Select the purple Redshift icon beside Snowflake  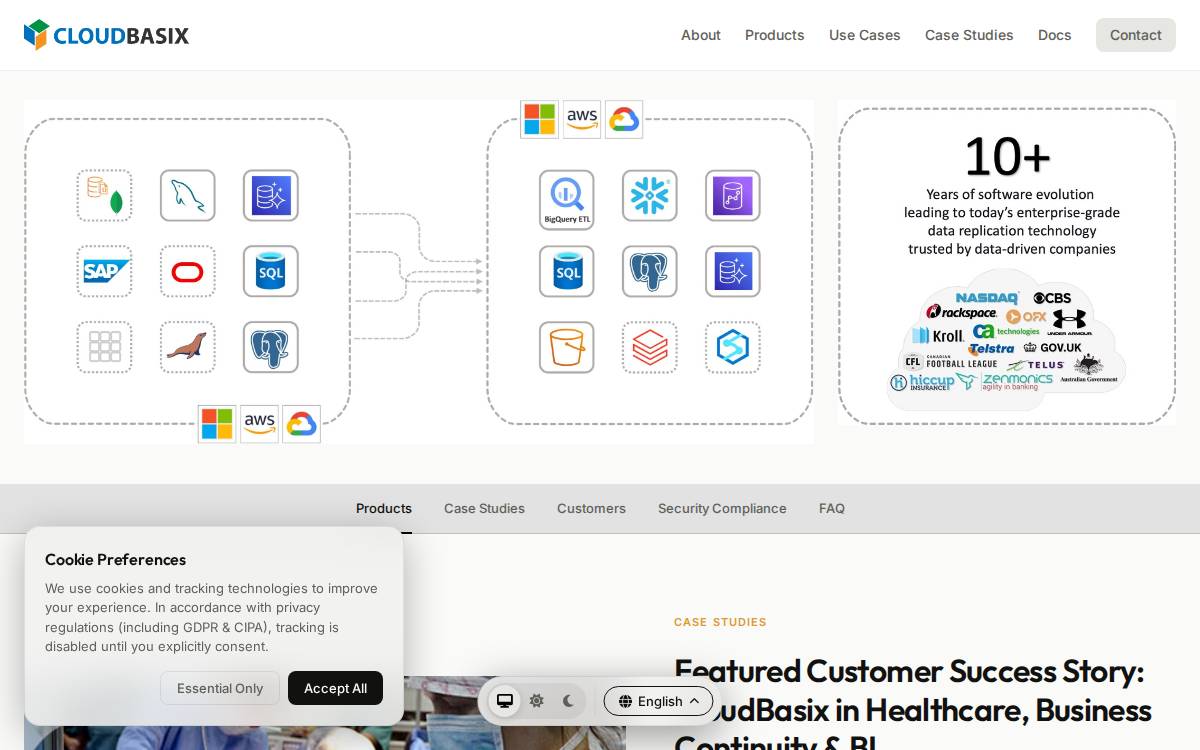(733, 195)
